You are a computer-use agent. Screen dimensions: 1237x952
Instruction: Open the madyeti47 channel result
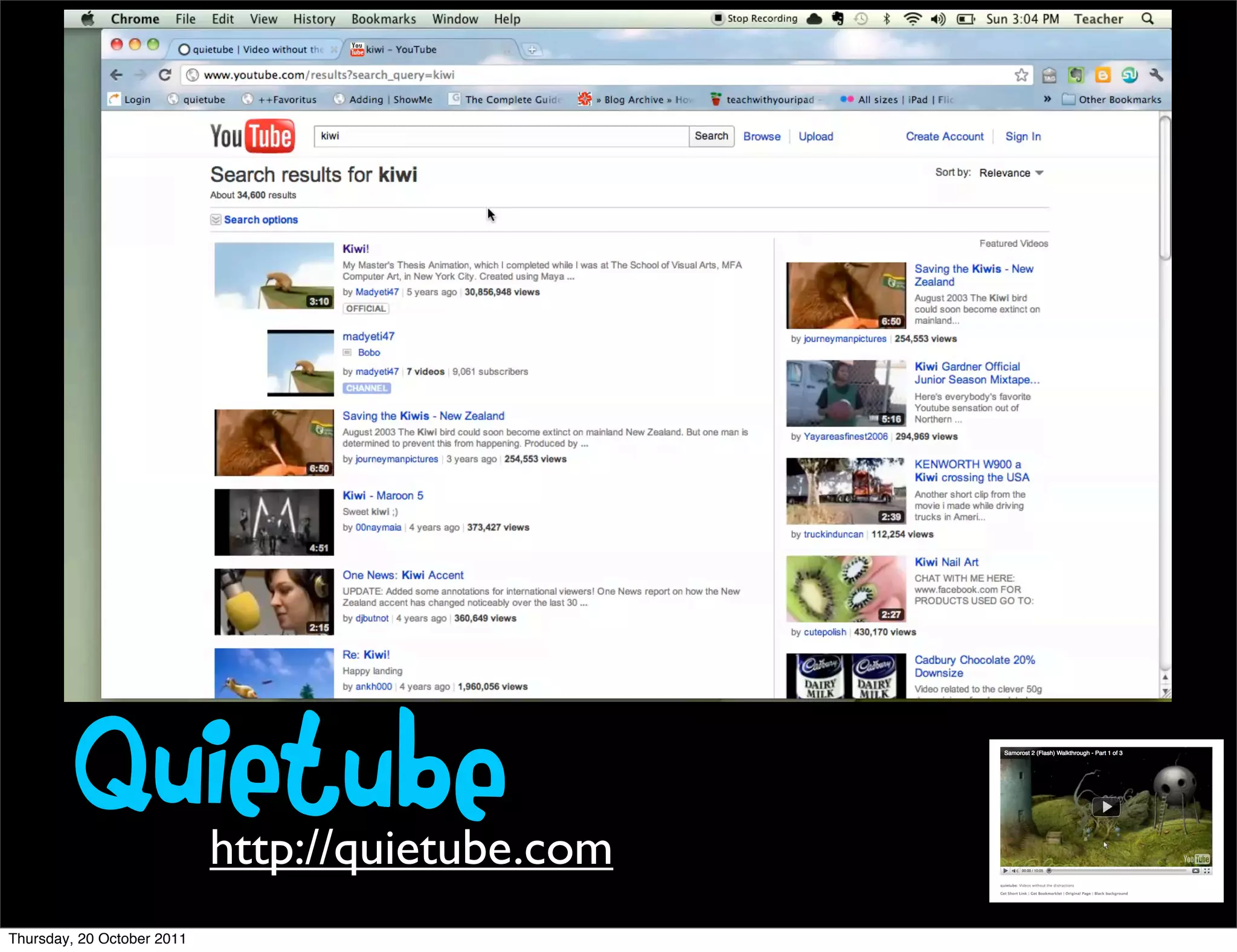(368, 336)
